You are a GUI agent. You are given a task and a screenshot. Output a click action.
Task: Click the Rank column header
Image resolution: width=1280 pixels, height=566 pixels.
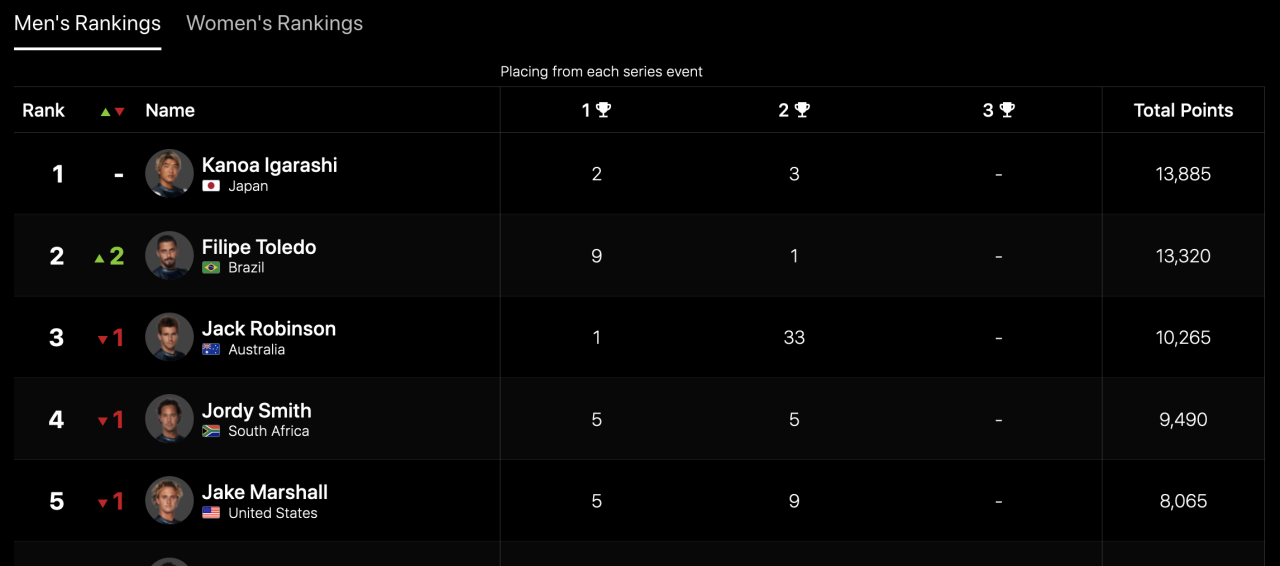point(44,110)
